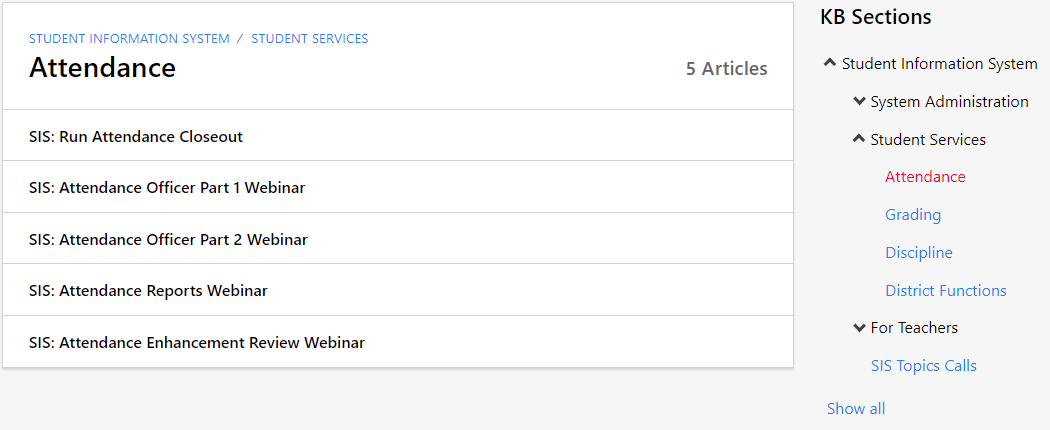Open SIS Topics Calls section

(923, 366)
